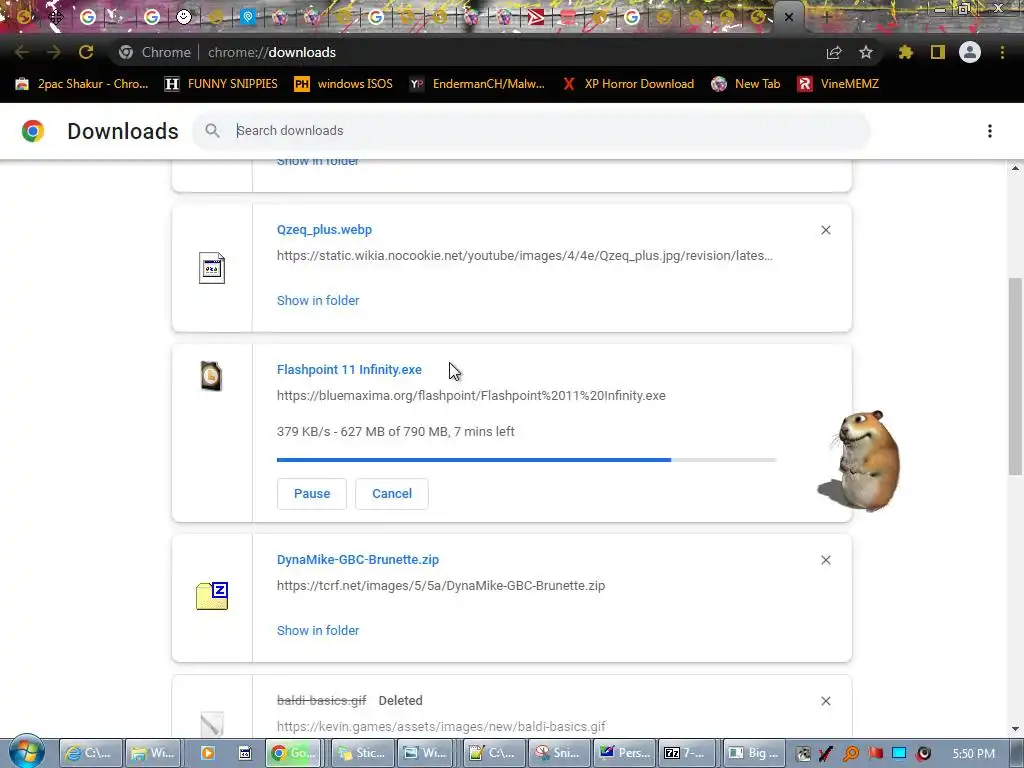Viewport: 1024px width, 768px height.
Task: Reload the downloads page
Action: pos(86,52)
